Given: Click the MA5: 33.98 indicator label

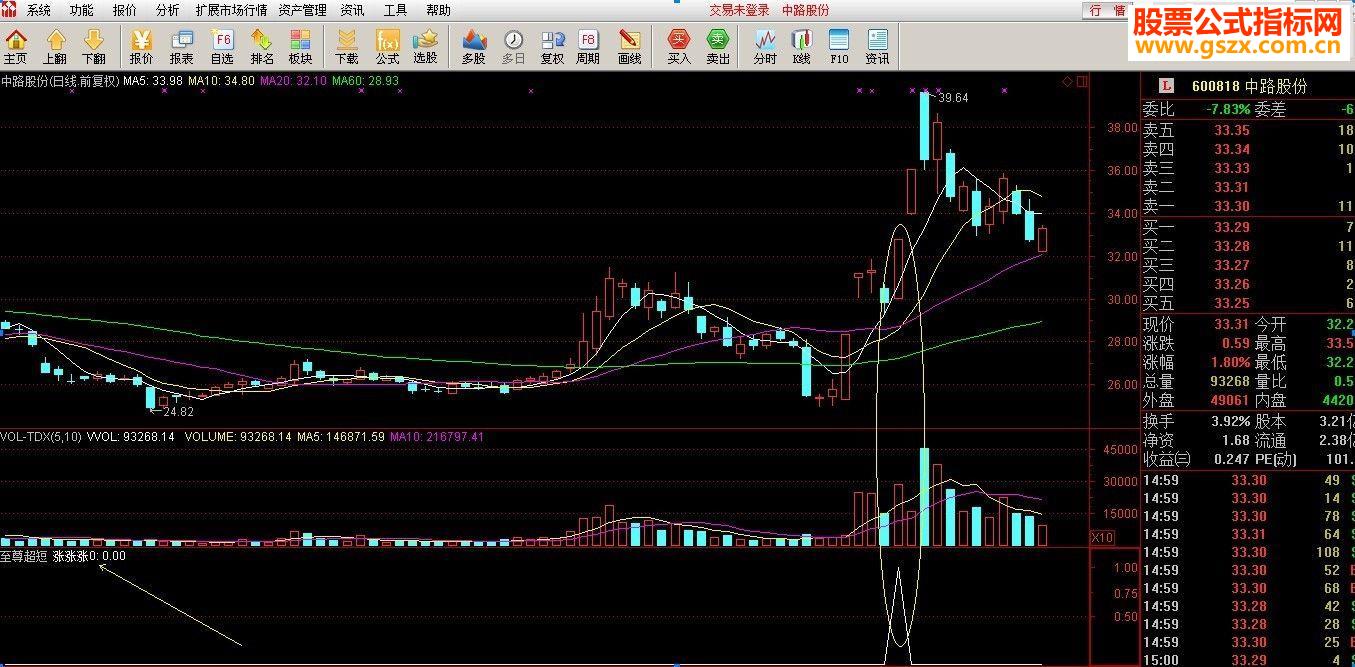Looking at the screenshot, I should (x=153, y=81).
